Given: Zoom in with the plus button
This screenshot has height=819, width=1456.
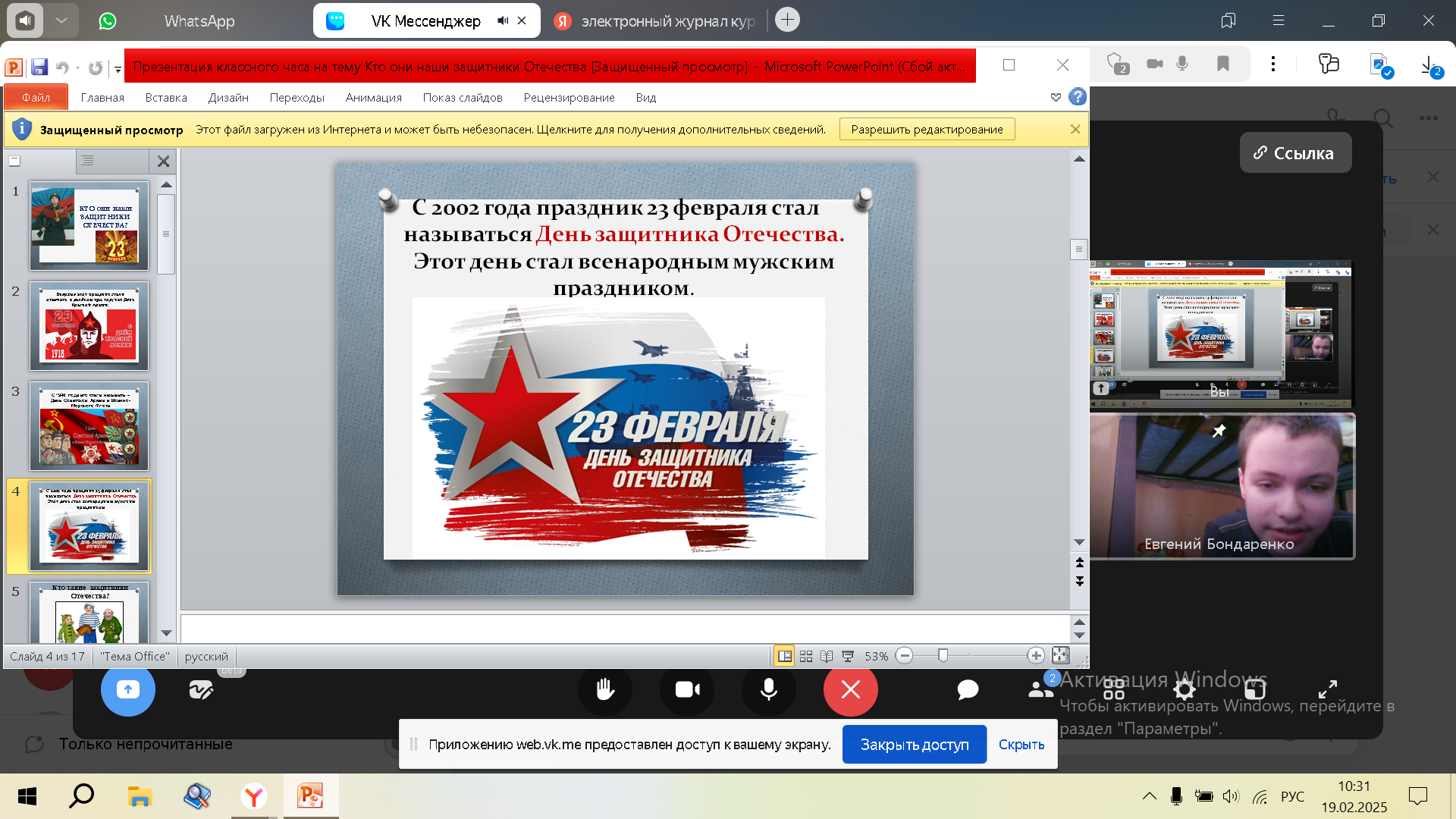Looking at the screenshot, I should (x=1036, y=656).
